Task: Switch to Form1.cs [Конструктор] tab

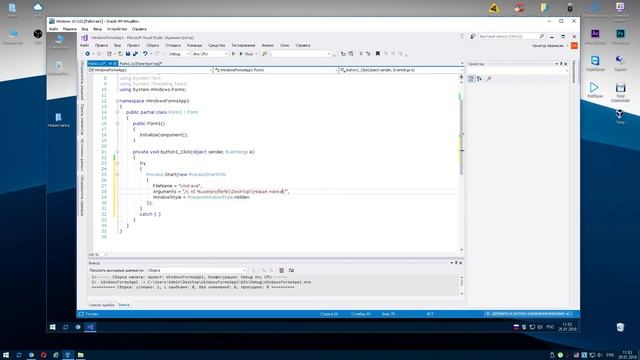Action: pos(140,64)
